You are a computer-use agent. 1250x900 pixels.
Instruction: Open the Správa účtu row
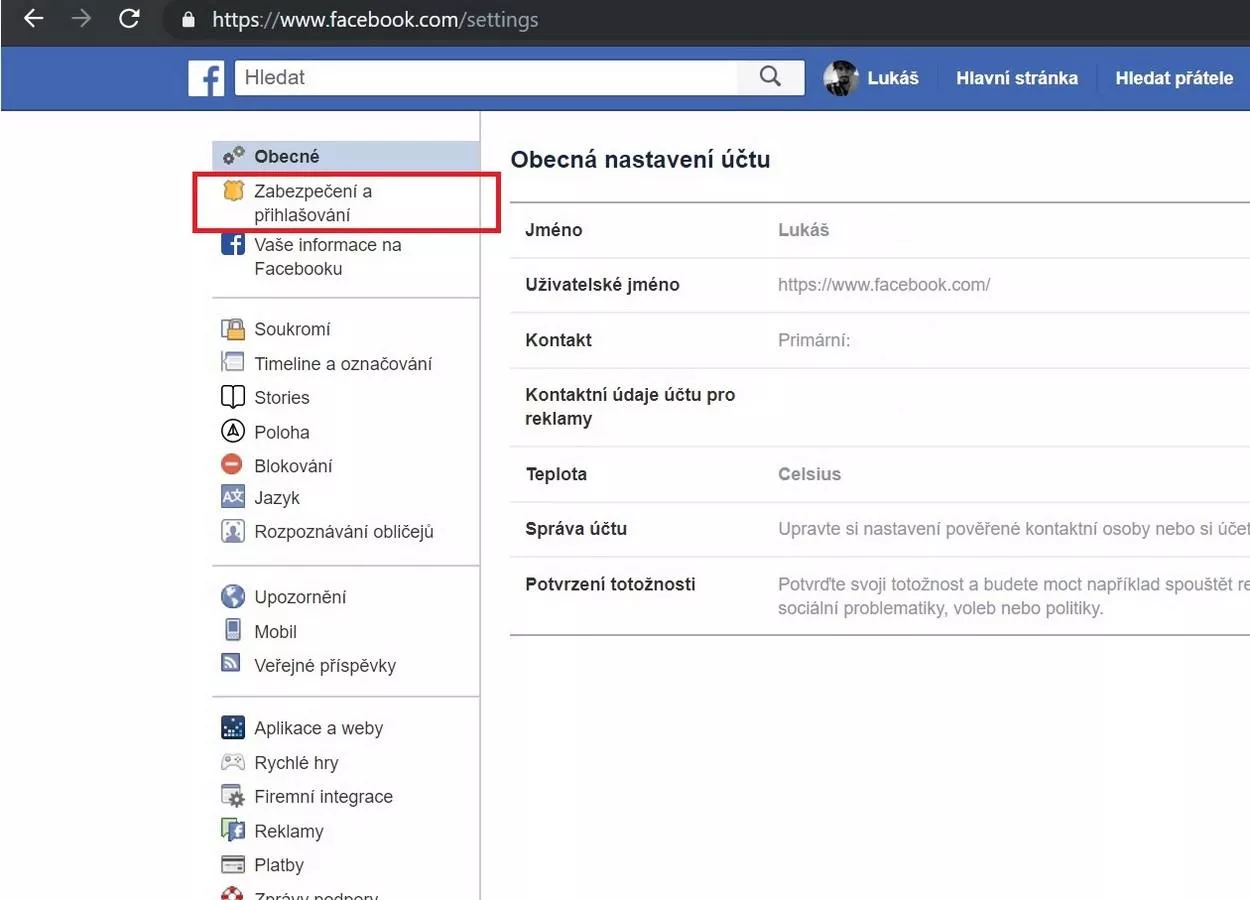(x=880, y=529)
